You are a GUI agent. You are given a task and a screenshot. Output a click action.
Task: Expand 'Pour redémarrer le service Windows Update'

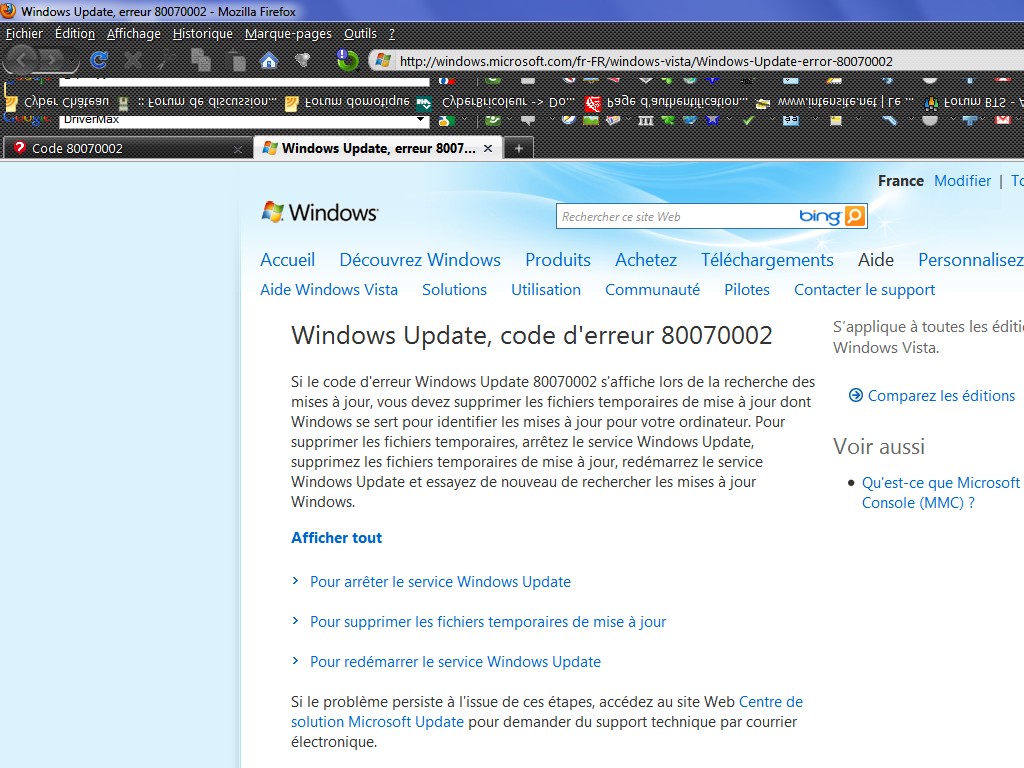point(455,662)
